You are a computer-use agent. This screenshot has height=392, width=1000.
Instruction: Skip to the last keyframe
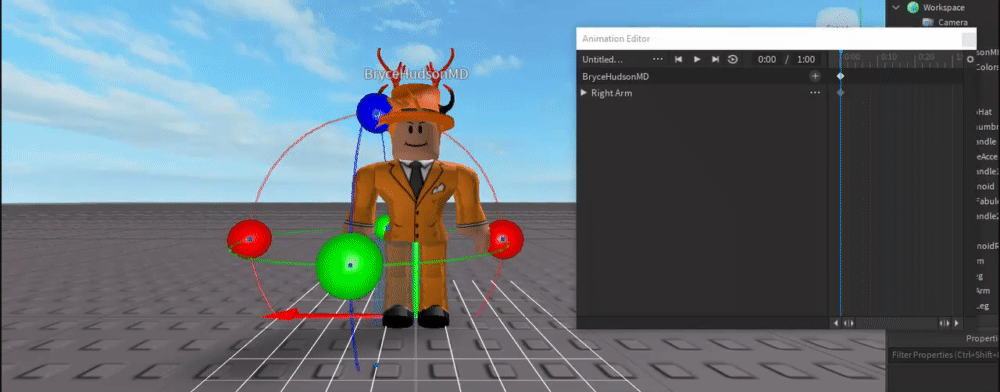pos(716,59)
